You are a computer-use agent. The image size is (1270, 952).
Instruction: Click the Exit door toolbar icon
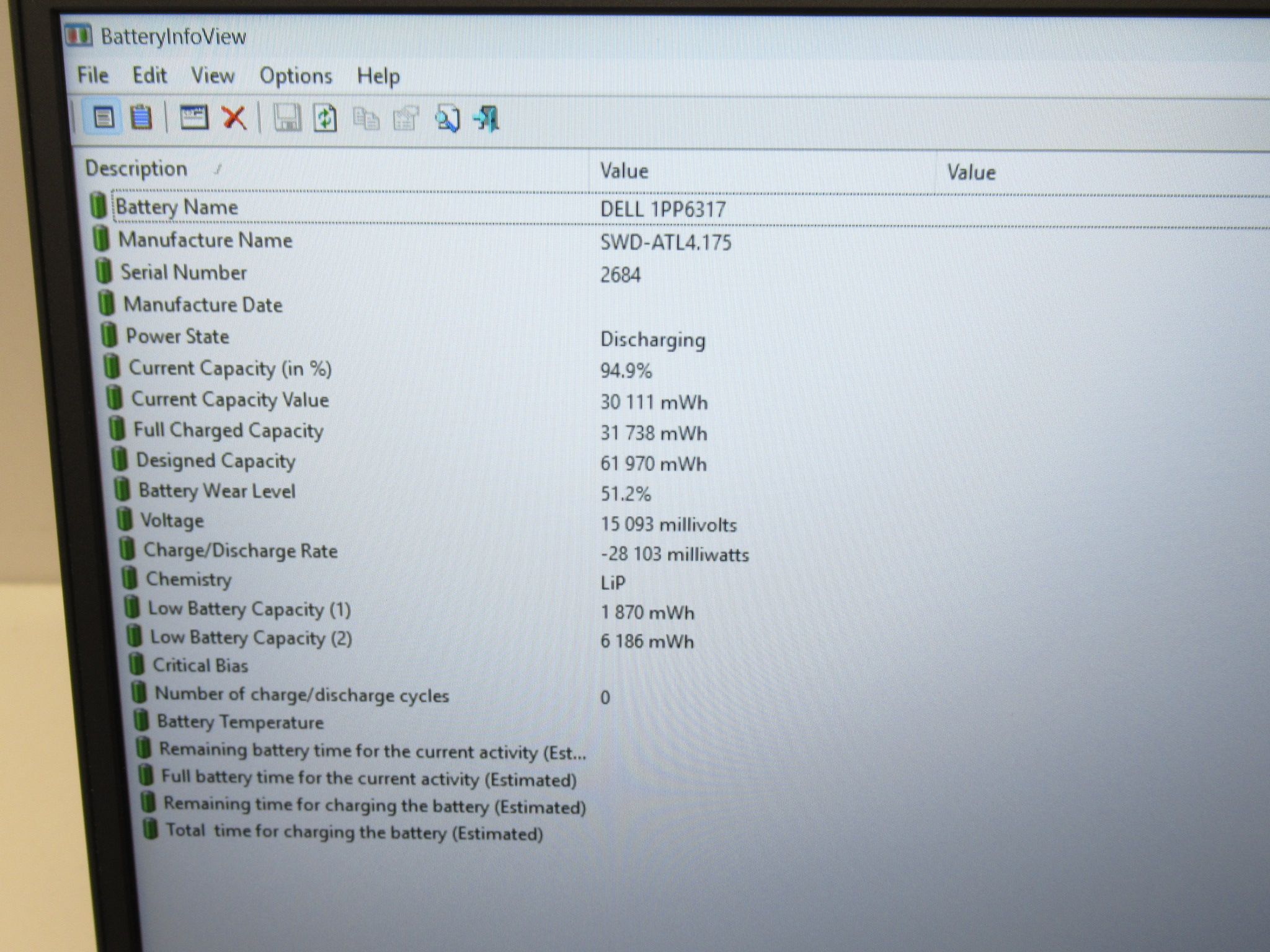(x=487, y=118)
